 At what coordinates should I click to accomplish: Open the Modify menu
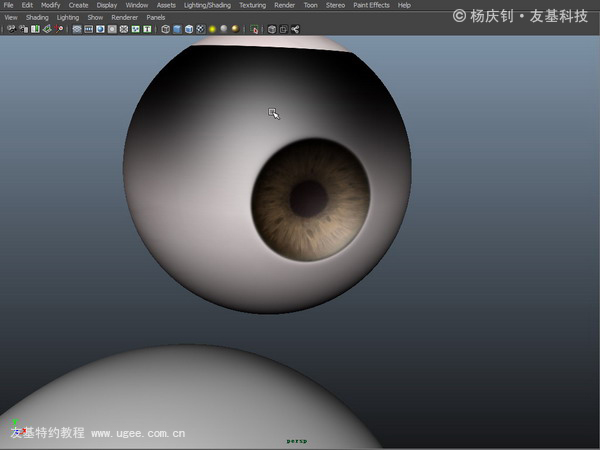click(x=51, y=5)
